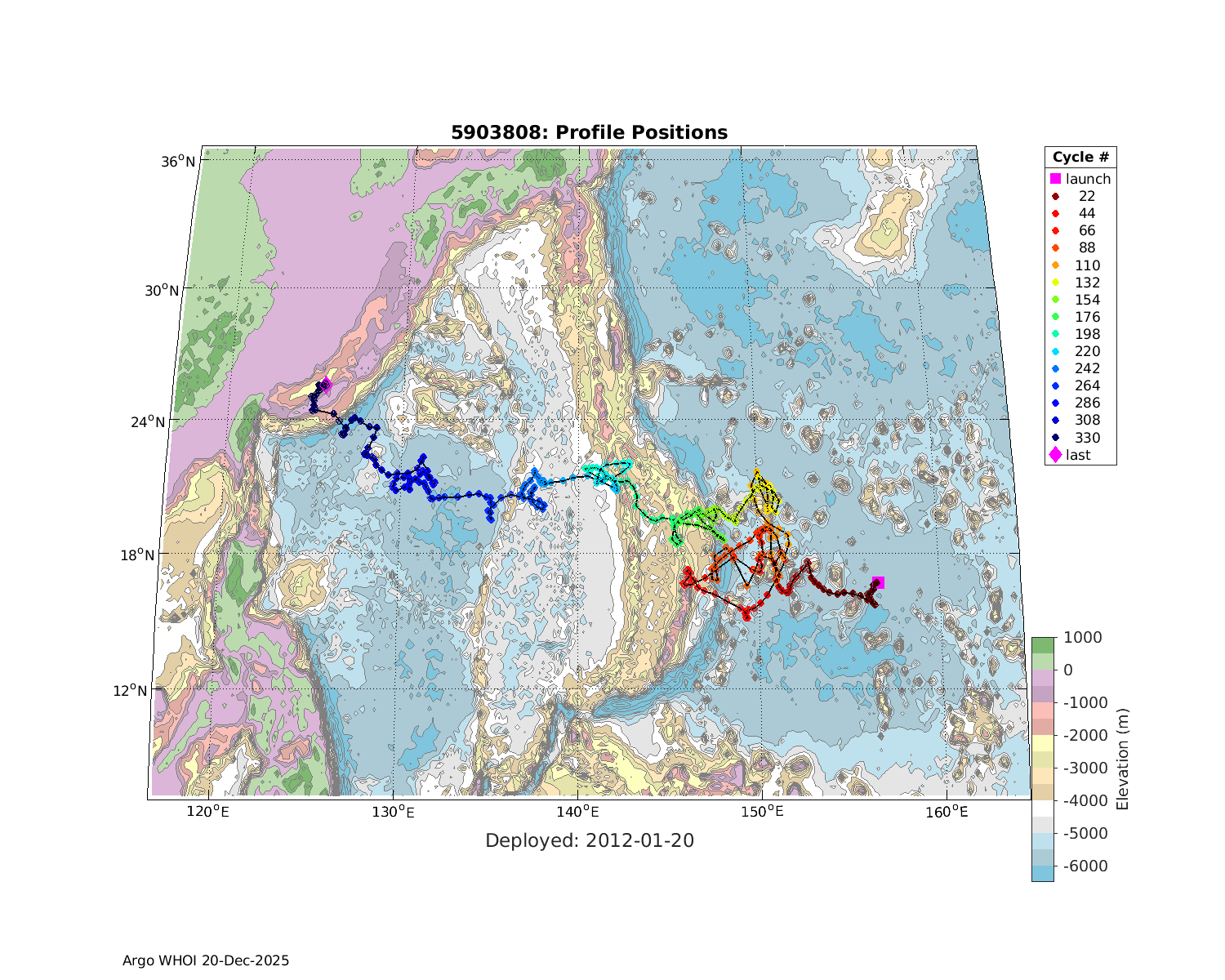Image resolution: width=1225 pixels, height=980 pixels.
Task: Click the magenta launch square on the map
Action: (879, 582)
